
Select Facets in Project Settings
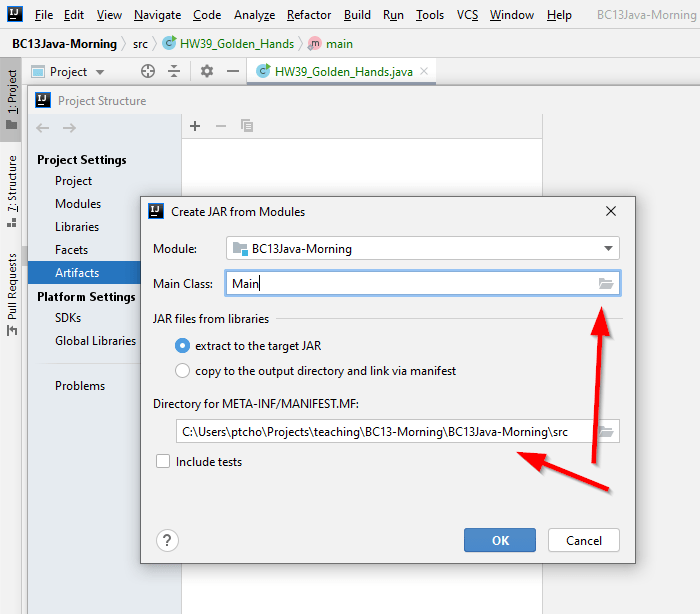coord(71,250)
